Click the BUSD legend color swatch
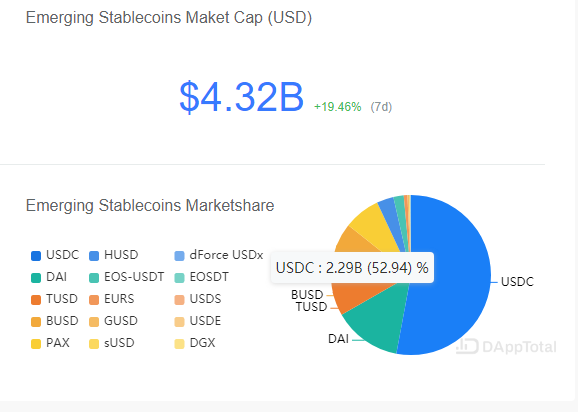This screenshot has width=578, height=412. [x=36, y=322]
